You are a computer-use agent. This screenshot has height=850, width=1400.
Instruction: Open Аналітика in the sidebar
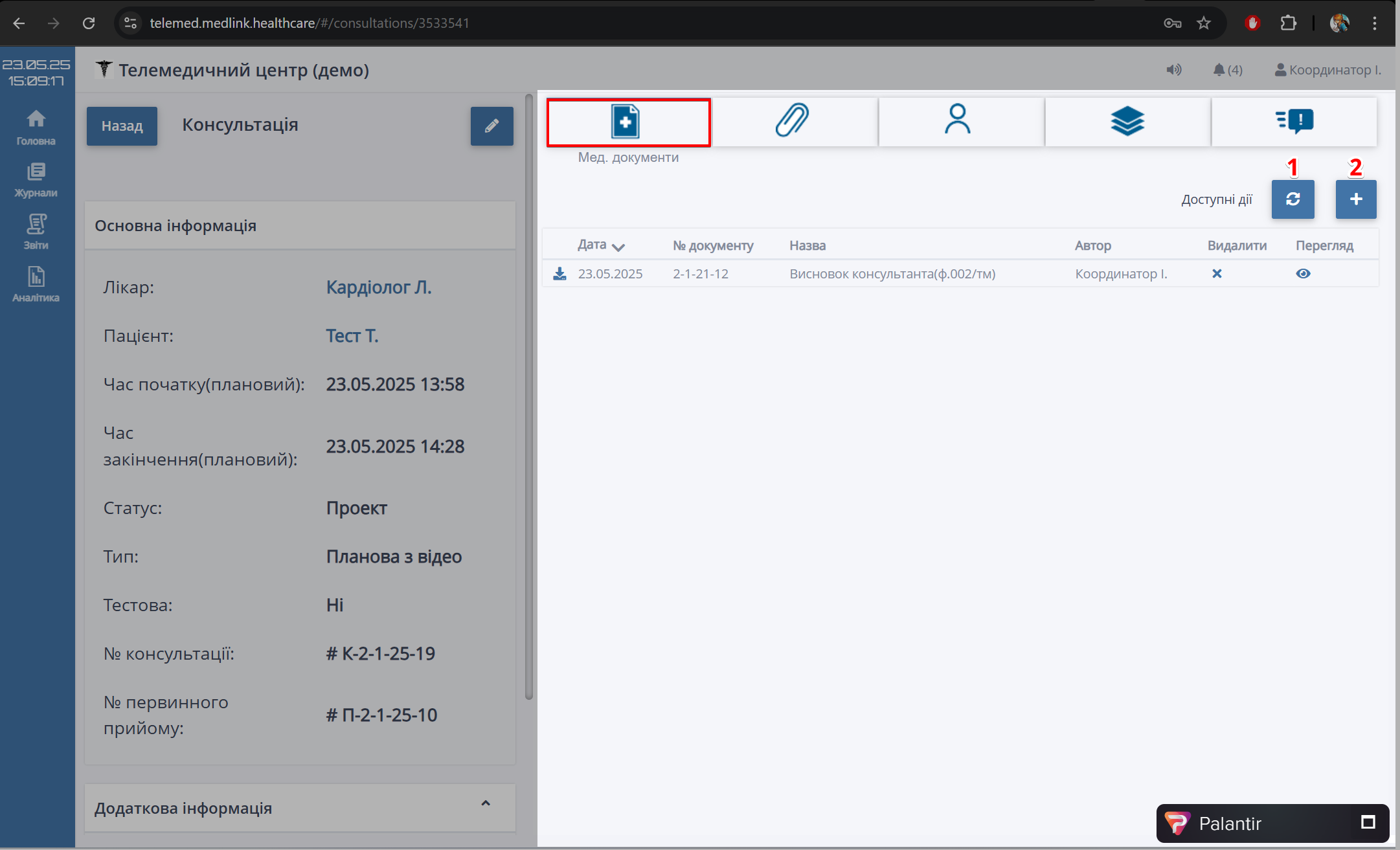(36, 285)
